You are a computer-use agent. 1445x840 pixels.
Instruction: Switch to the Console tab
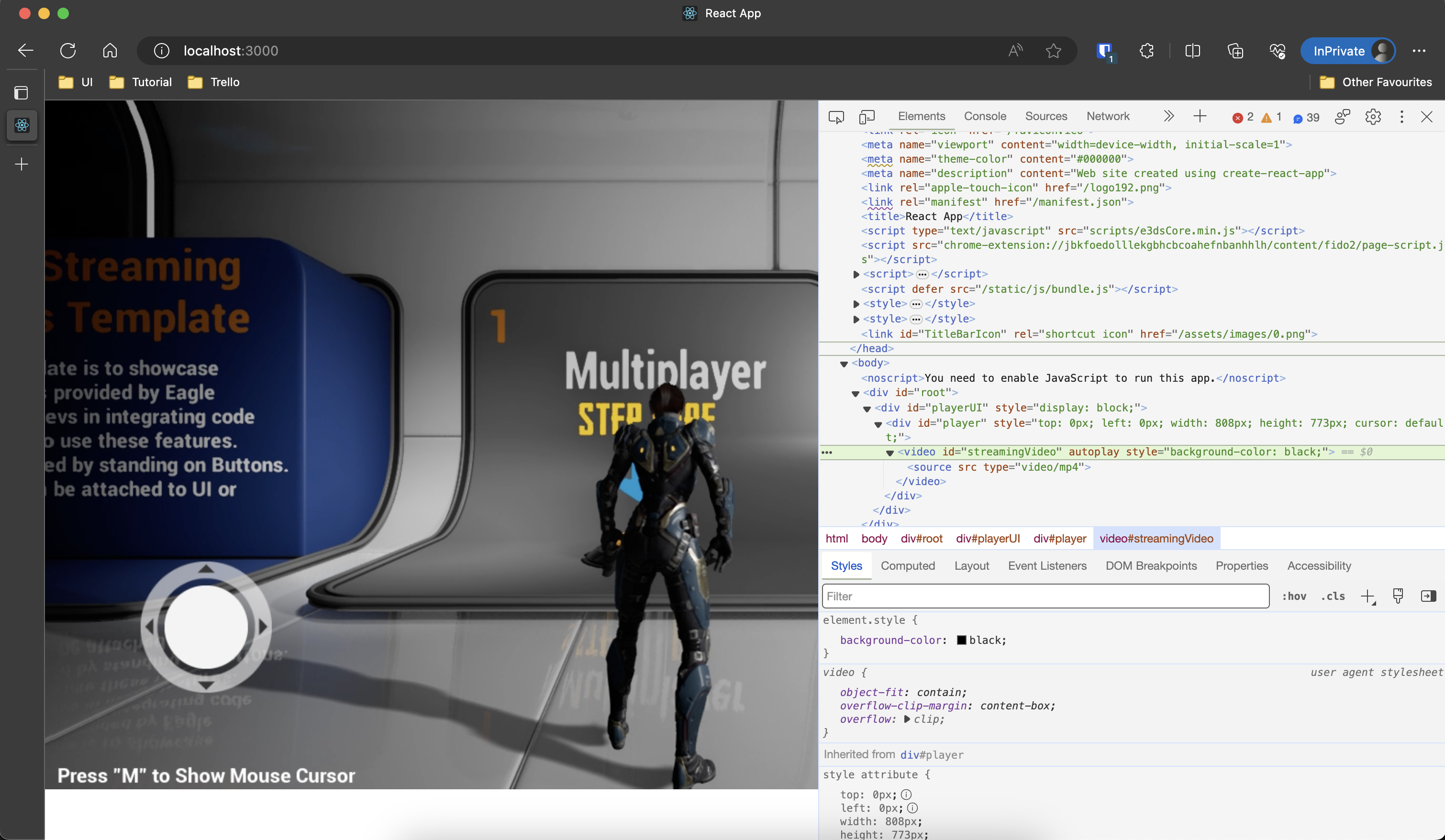[985, 116]
